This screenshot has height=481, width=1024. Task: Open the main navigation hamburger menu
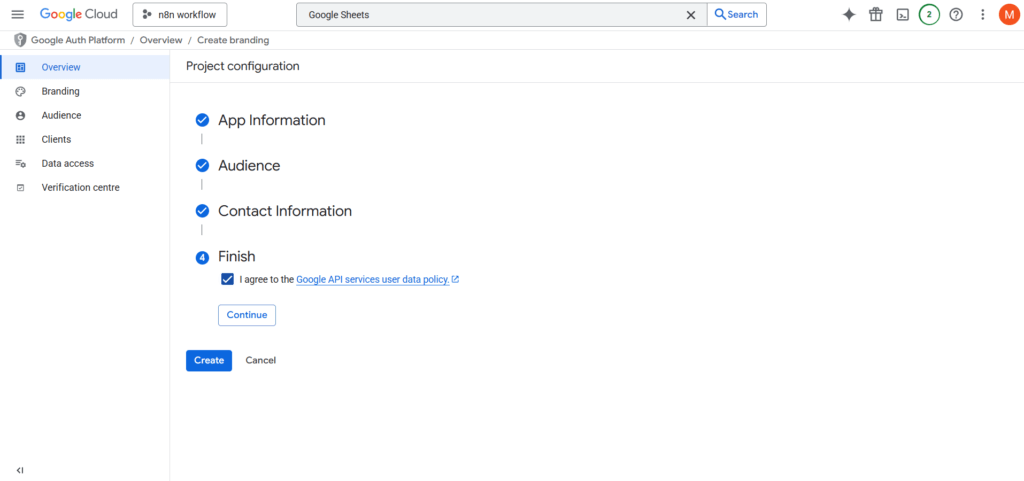[x=17, y=15]
